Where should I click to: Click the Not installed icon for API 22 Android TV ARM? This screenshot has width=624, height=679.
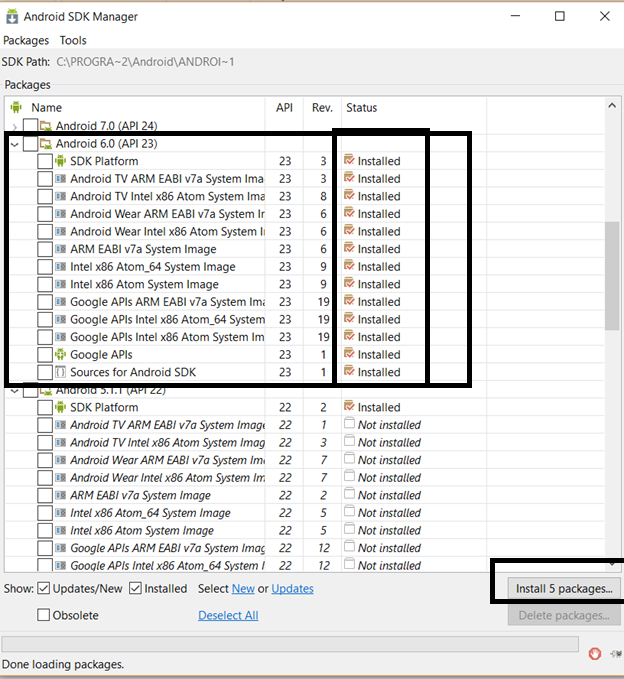(349, 423)
